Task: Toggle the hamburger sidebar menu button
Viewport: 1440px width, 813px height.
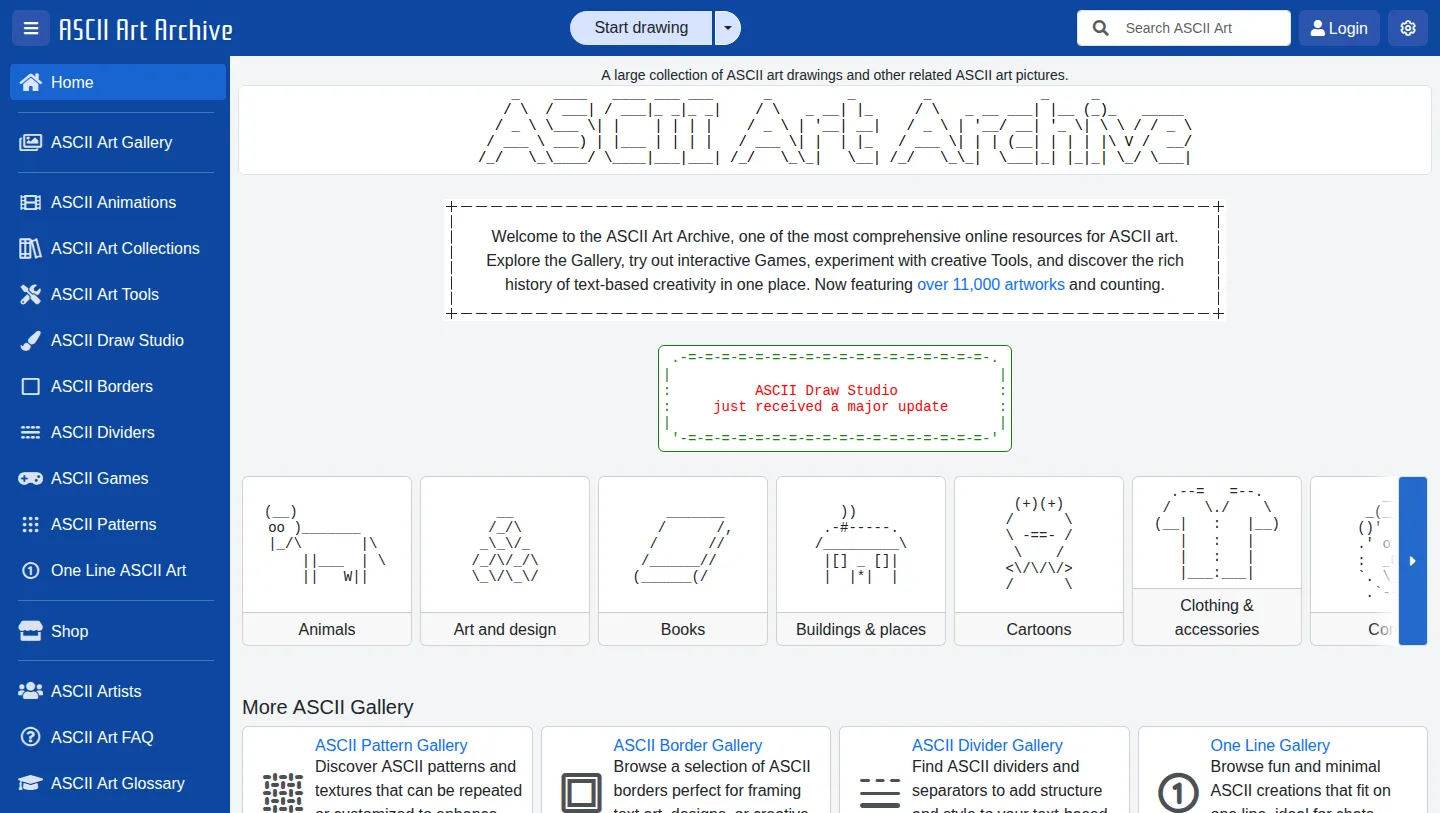Action: coord(31,28)
